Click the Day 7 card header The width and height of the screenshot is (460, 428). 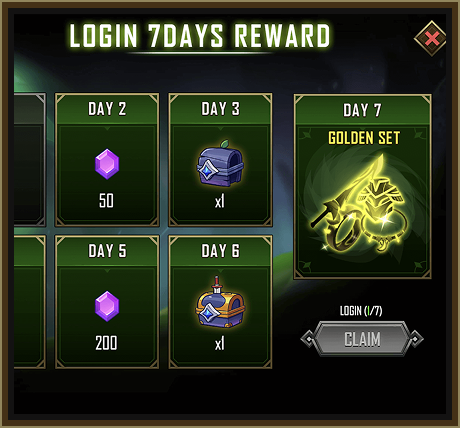point(362,110)
